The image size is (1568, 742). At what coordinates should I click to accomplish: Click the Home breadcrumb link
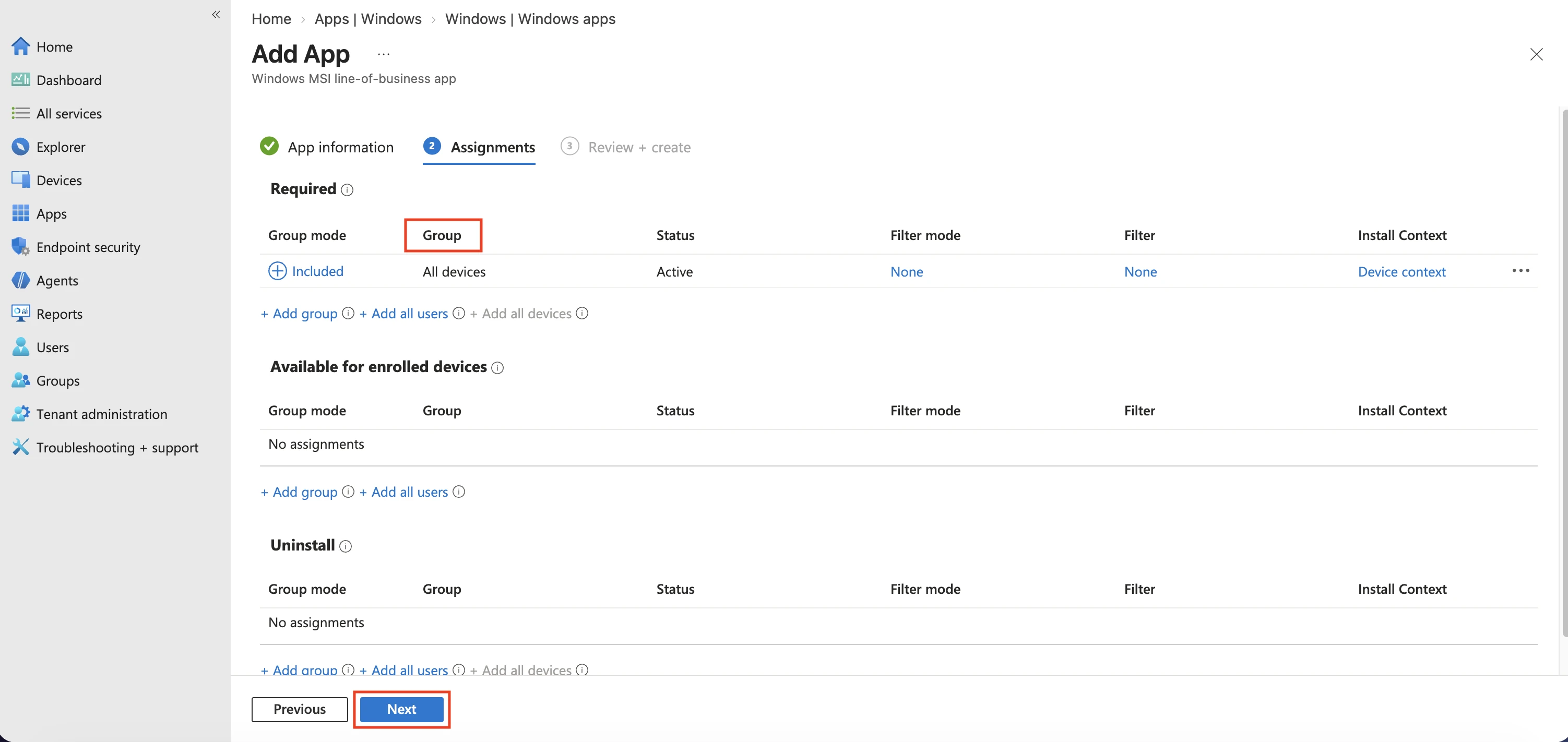(271, 19)
